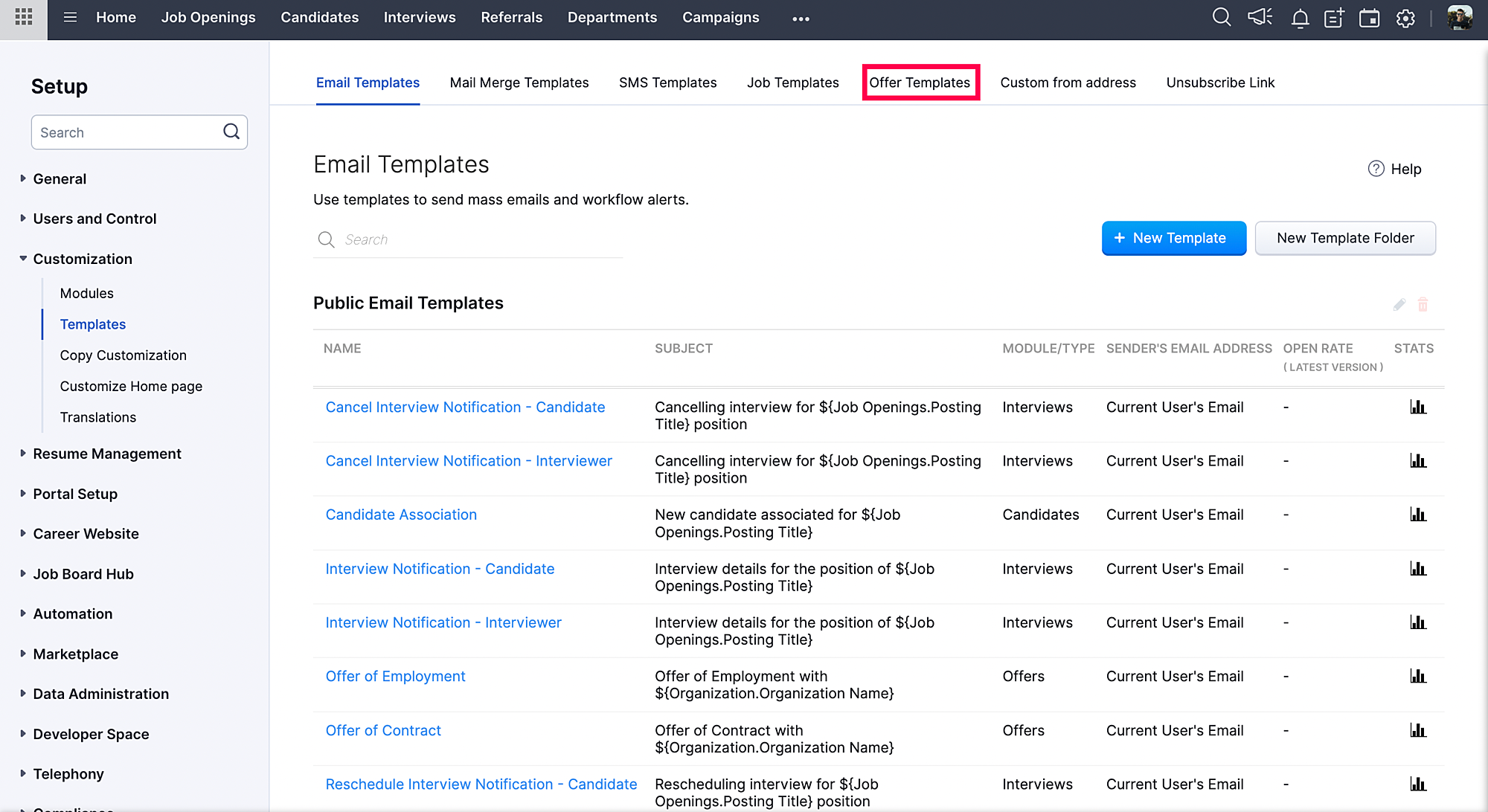Screen dimensions: 1488x812
Task: Open the more options ellipsis in navigation
Action: tap(801, 19)
